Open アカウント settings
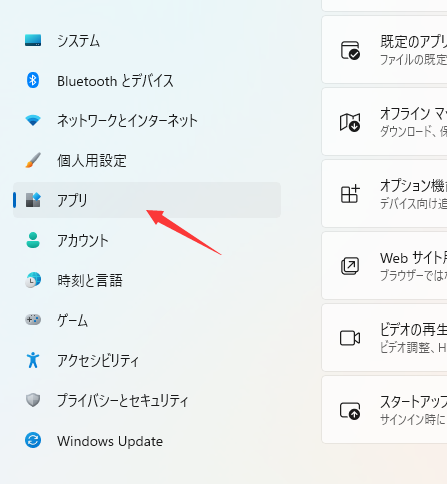This screenshot has height=484, width=447. coord(147,240)
